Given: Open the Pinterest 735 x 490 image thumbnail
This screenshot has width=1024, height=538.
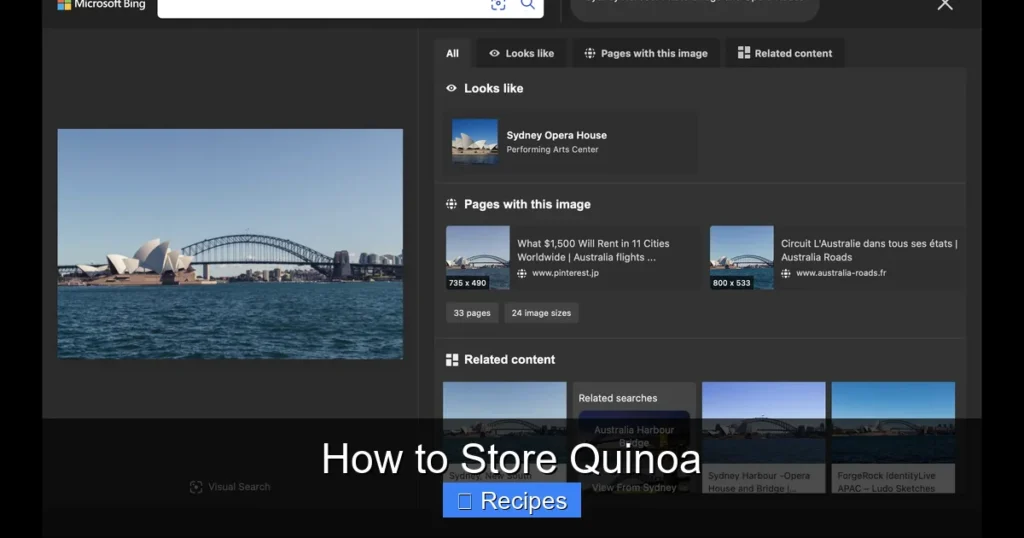Looking at the screenshot, I should tap(478, 258).
